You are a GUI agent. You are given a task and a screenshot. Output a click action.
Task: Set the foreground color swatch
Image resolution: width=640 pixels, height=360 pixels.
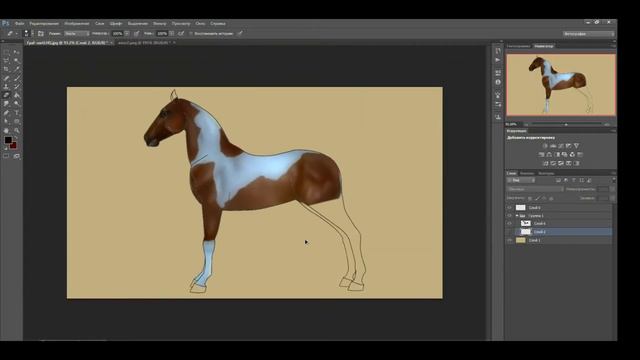tap(8, 140)
